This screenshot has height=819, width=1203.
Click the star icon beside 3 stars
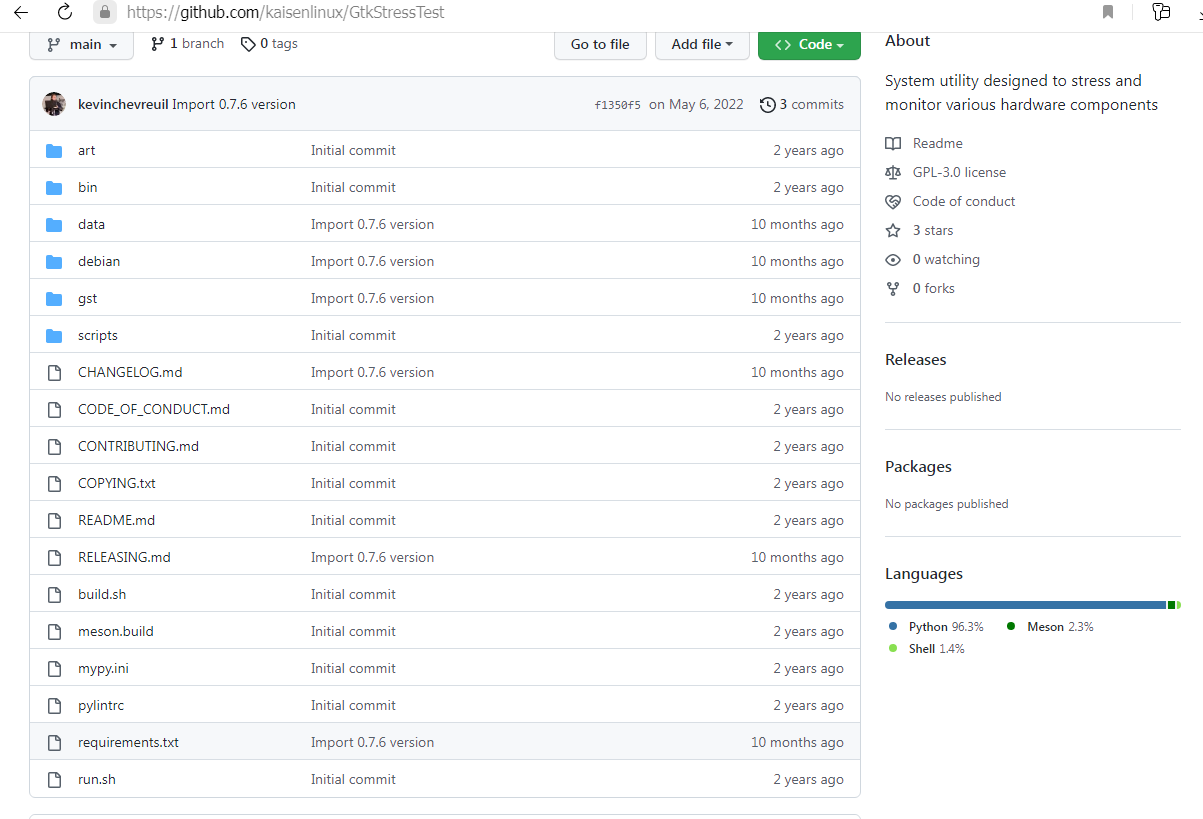893,231
